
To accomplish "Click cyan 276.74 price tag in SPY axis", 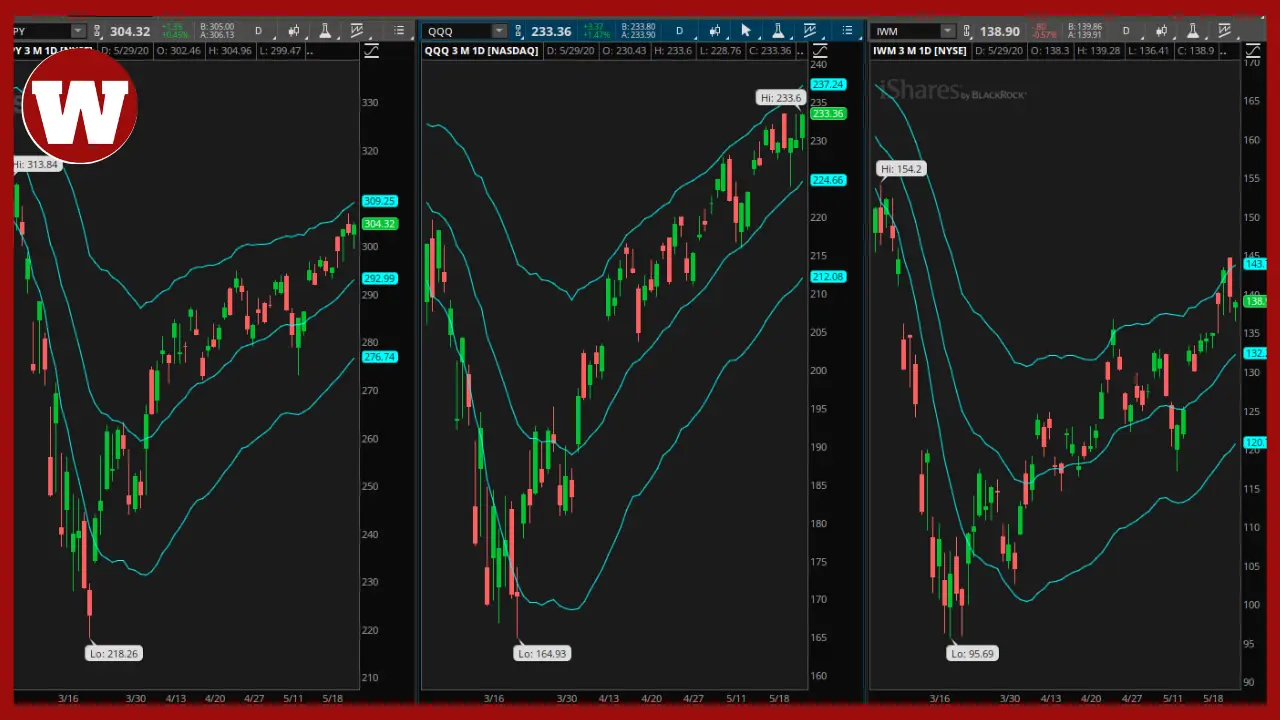I will pos(379,357).
